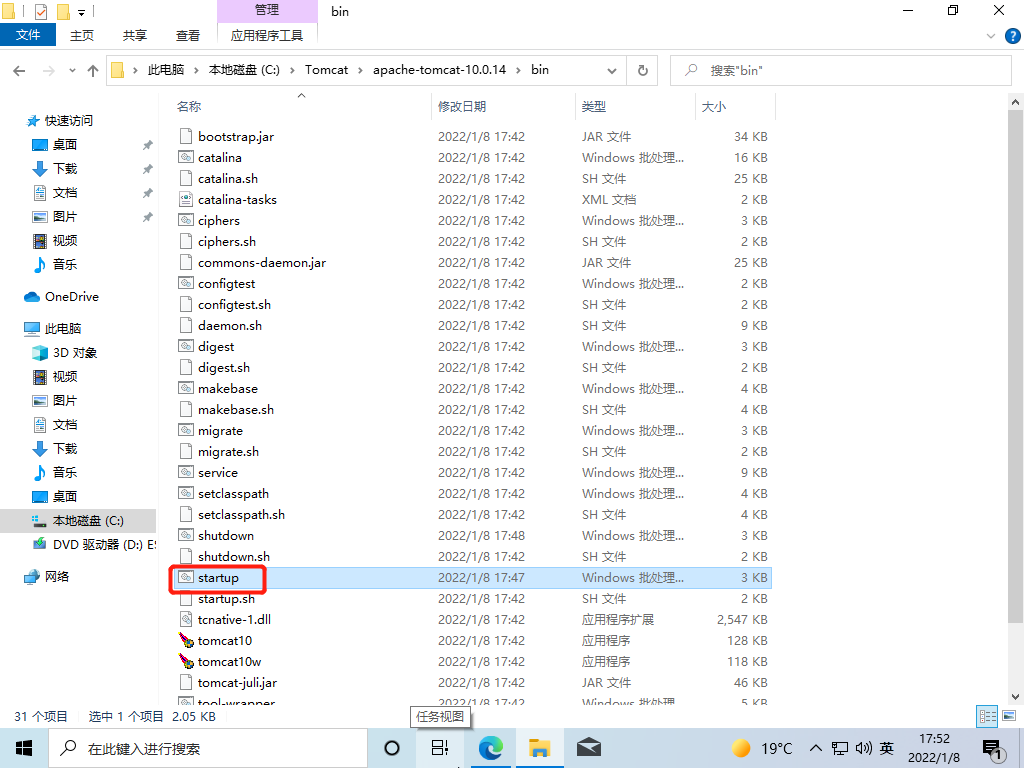This screenshot has width=1024, height=768.
Task: Open the 文件 menu
Action: 28,33
